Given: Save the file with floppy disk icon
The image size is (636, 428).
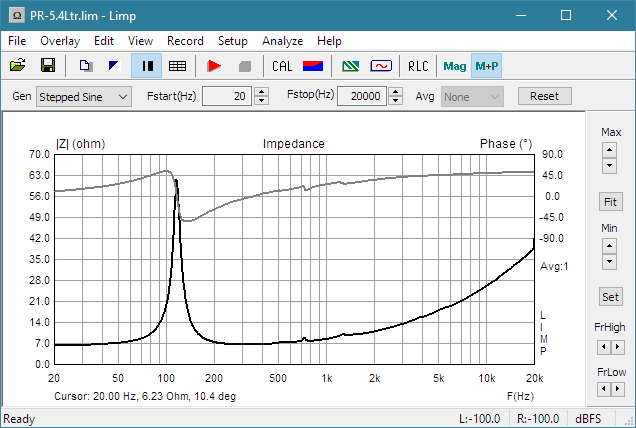Looking at the screenshot, I should [48, 65].
